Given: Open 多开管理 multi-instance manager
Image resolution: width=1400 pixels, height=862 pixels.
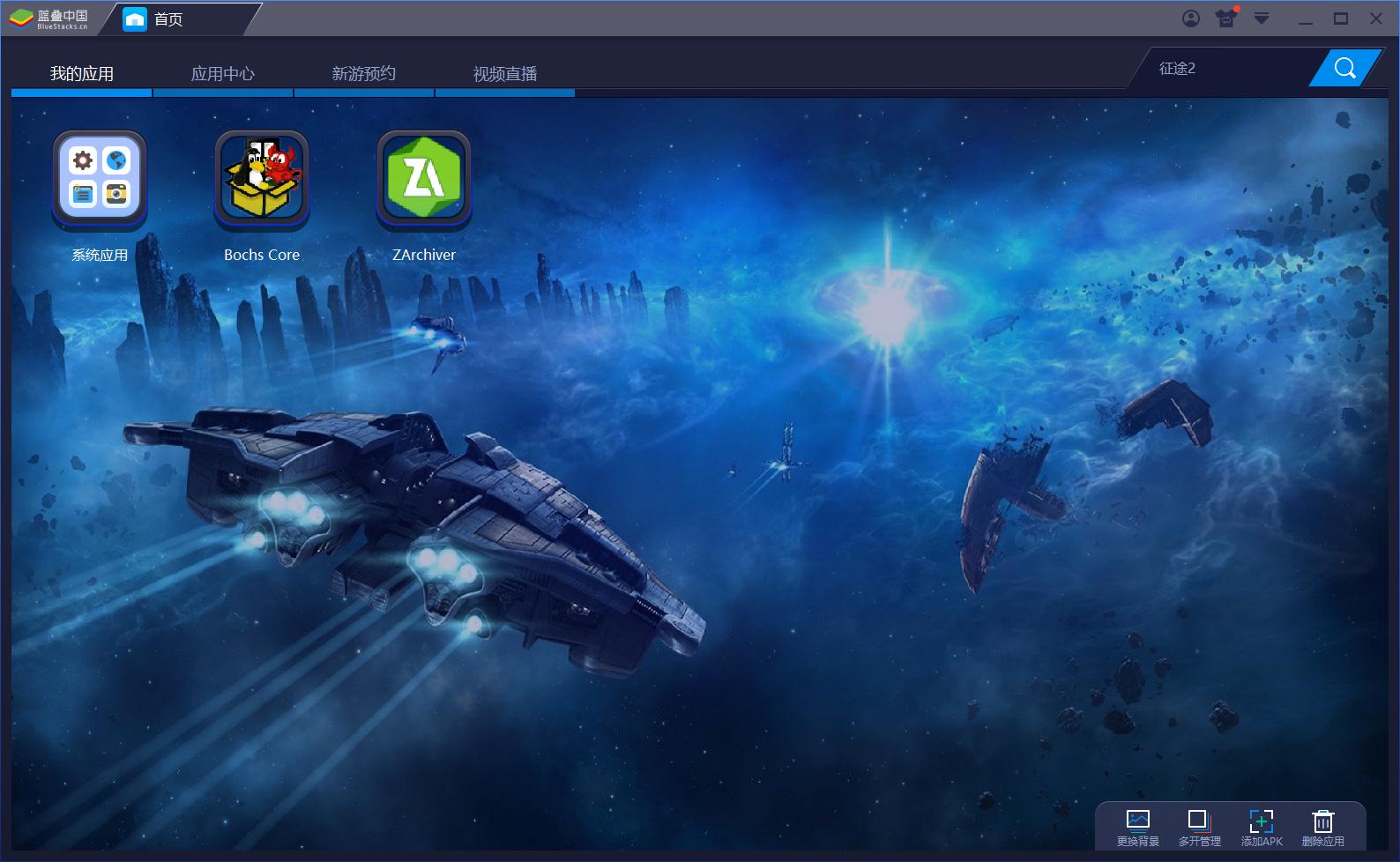Looking at the screenshot, I should point(1199,827).
